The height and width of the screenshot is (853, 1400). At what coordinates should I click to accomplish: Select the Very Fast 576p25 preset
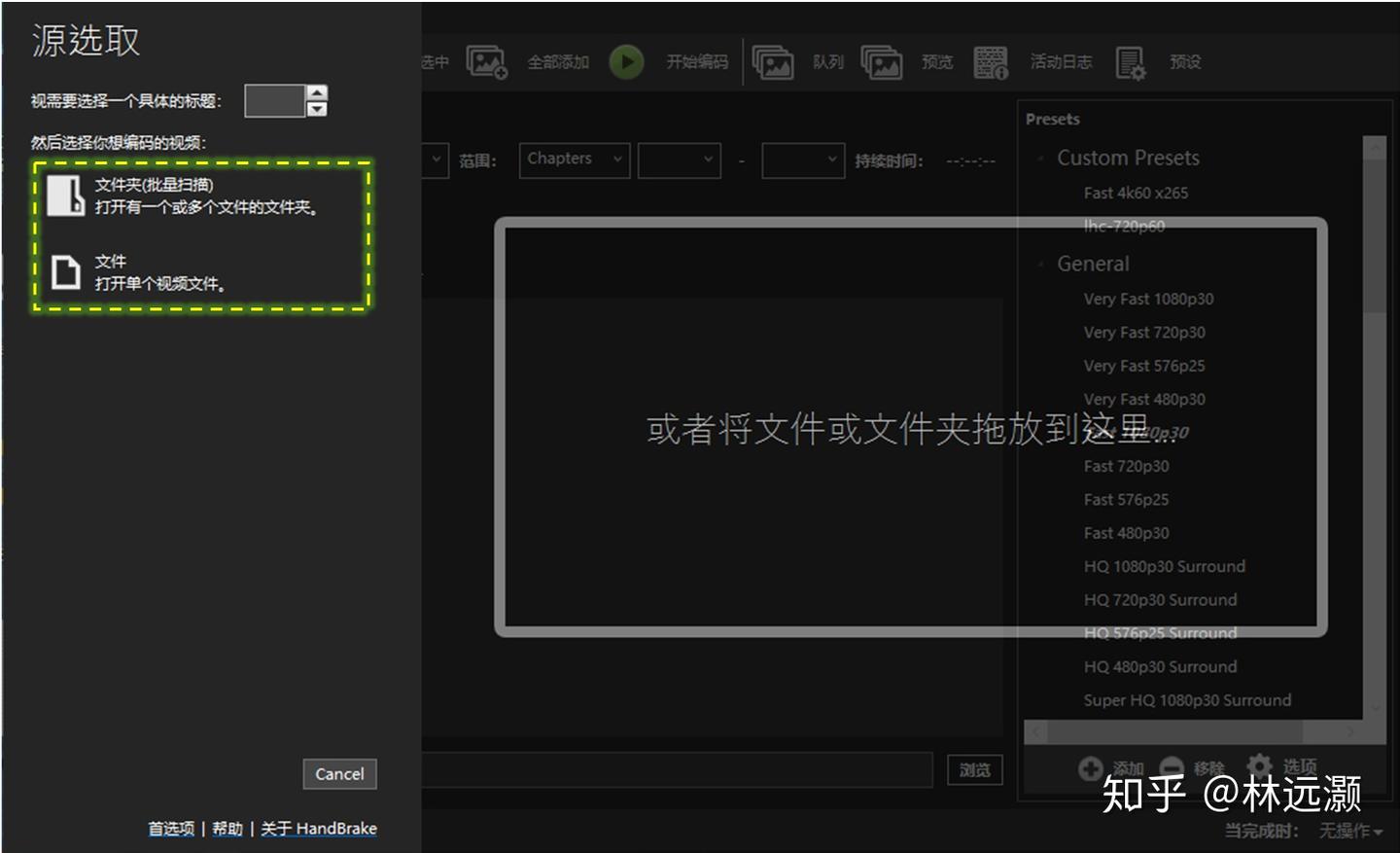pyautogui.click(x=1144, y=366)
